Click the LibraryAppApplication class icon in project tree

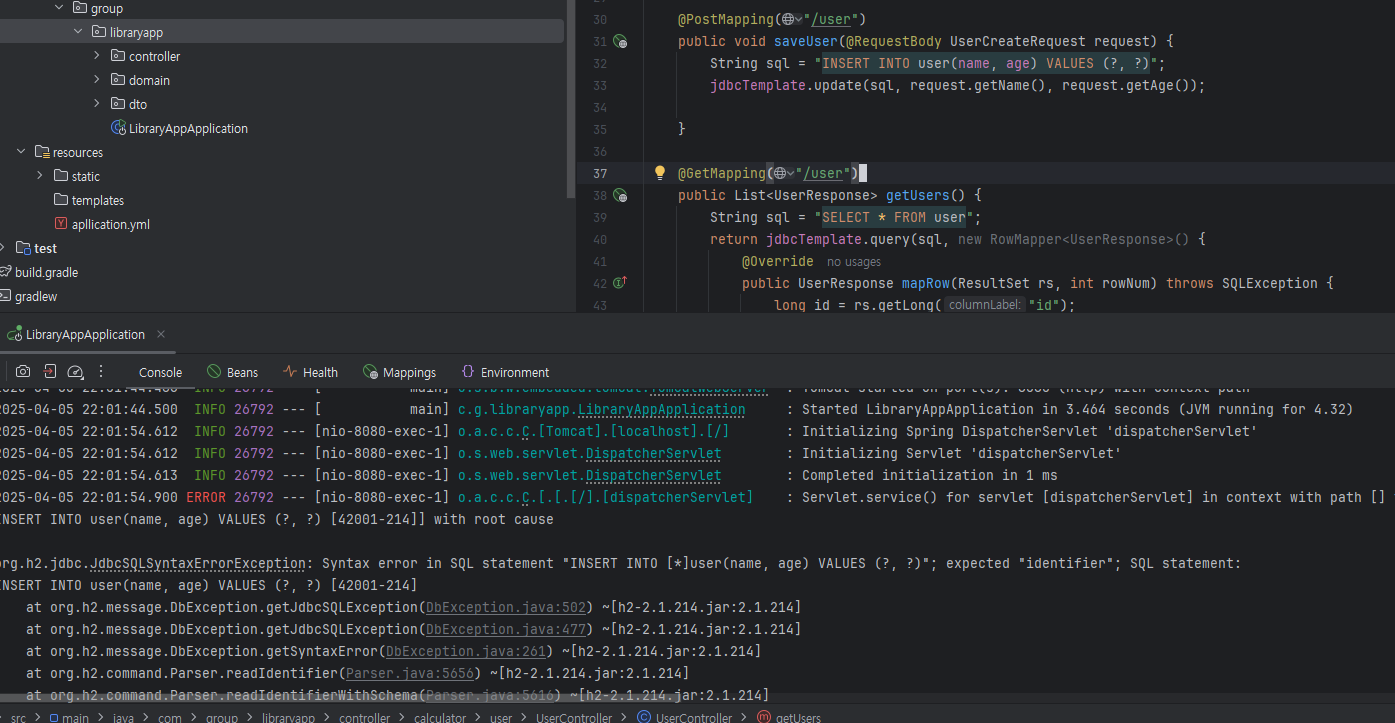[118, 128]
